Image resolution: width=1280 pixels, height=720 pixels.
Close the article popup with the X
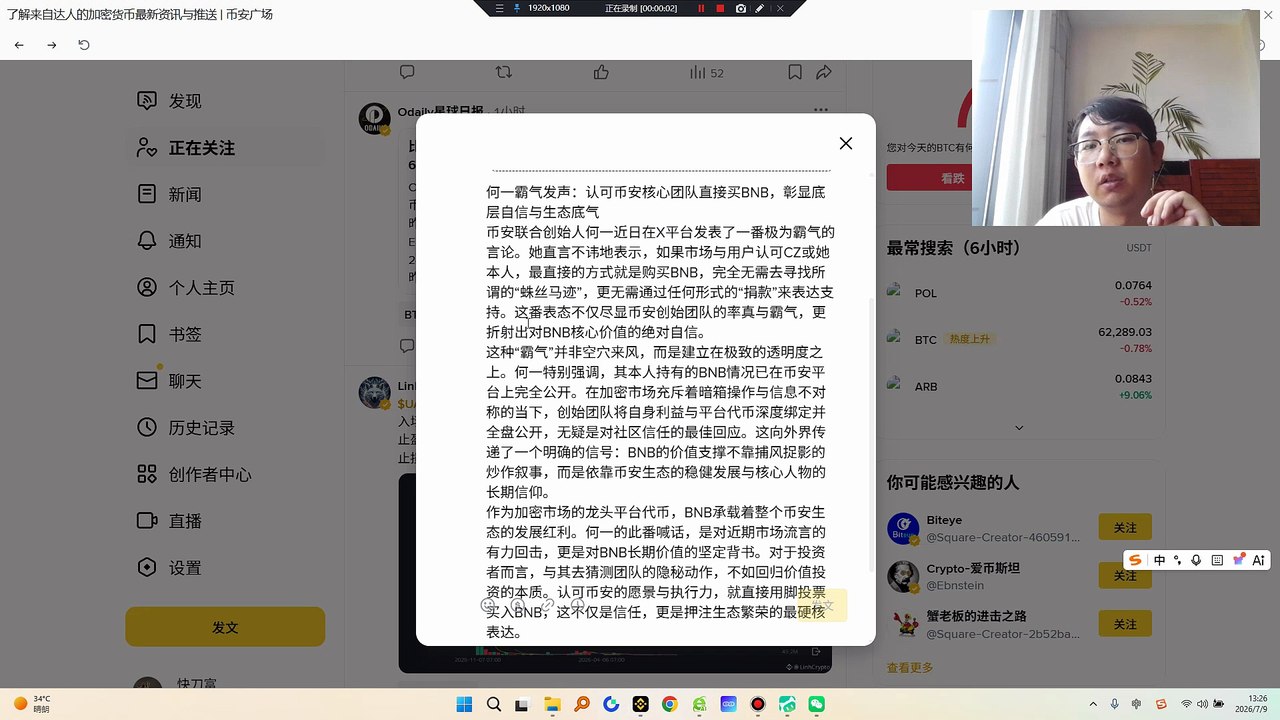[846, 143]
